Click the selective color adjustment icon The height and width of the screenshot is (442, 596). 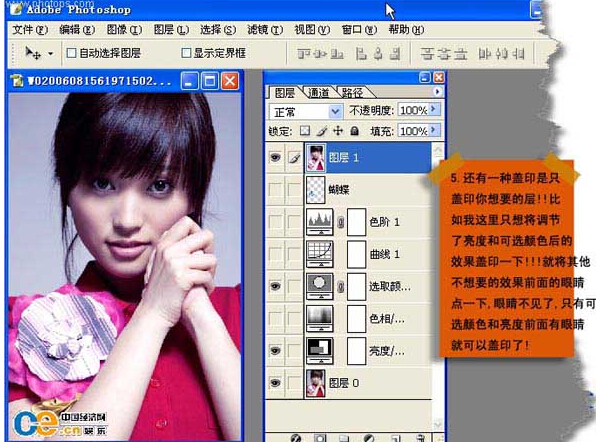point(320,286)
